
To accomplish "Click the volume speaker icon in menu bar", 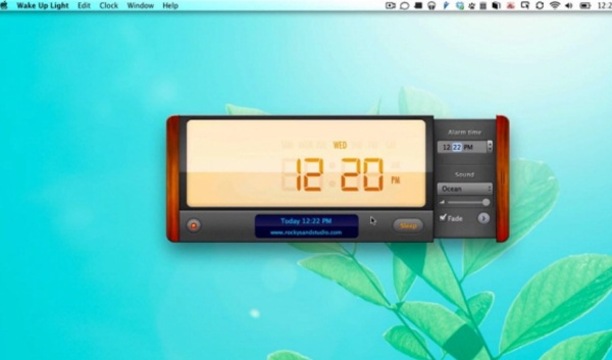I will coord(569,5).
